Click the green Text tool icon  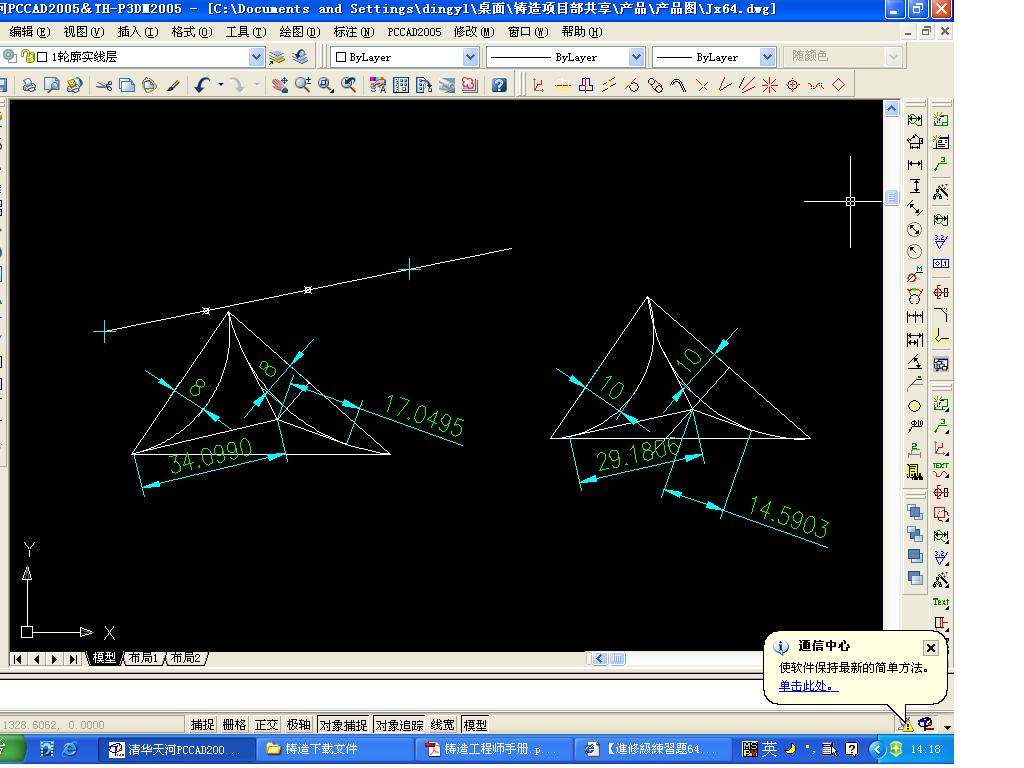pos(940,602)
